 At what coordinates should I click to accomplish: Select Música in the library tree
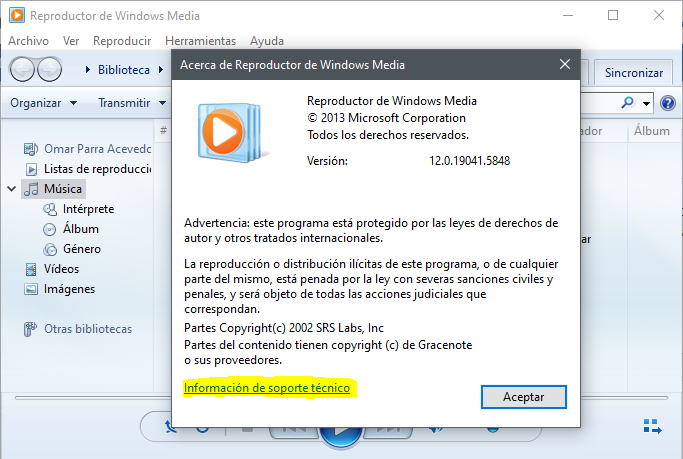pos(53,189)
